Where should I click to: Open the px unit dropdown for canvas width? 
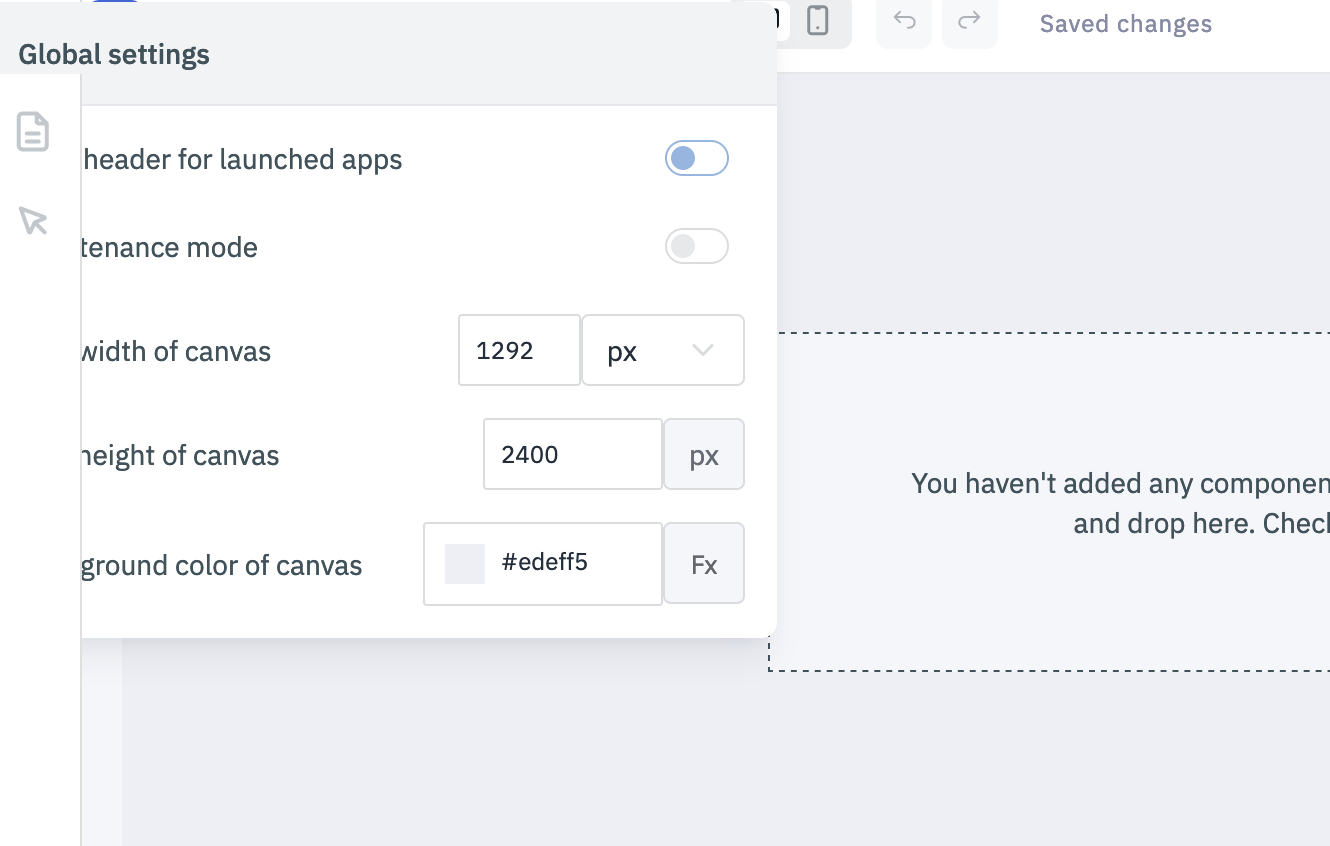click(663, 350)
